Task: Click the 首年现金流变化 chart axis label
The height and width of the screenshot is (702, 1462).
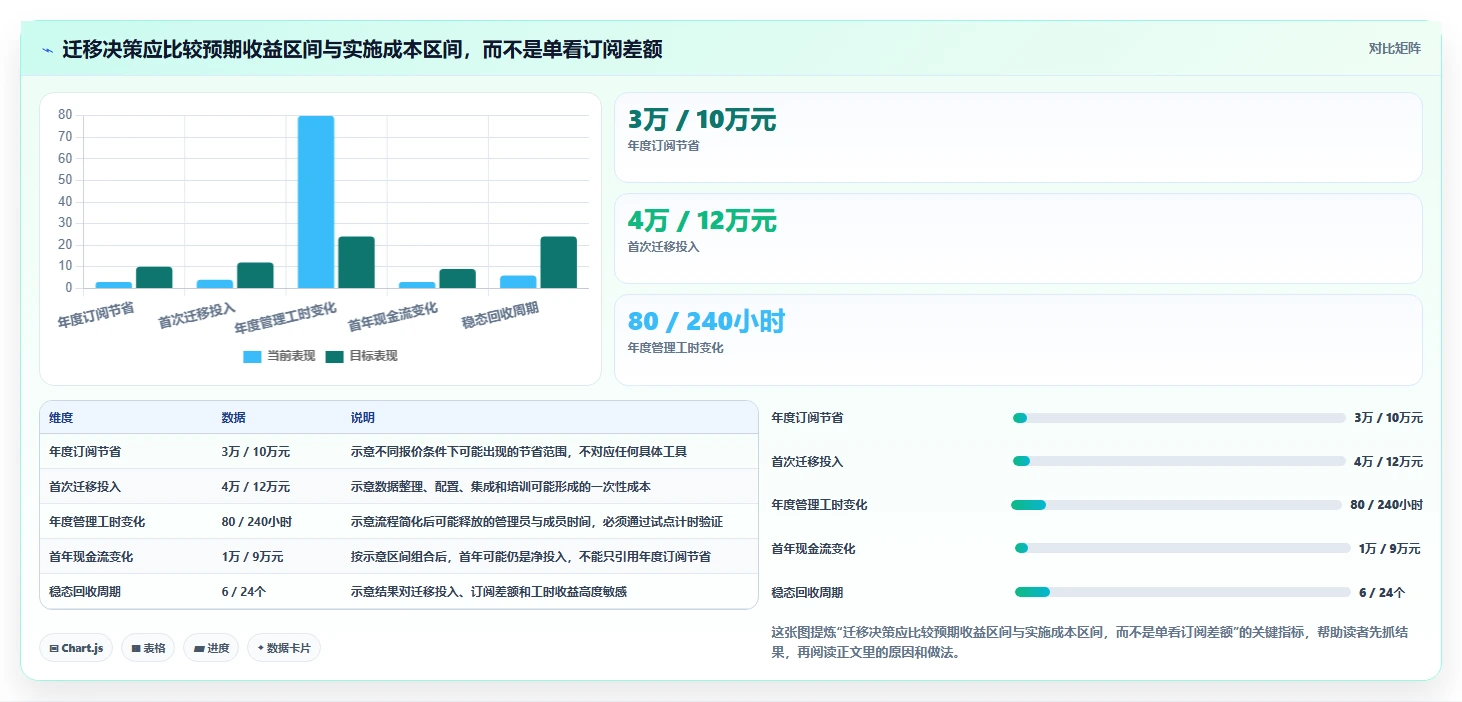Action: point(393,317)
